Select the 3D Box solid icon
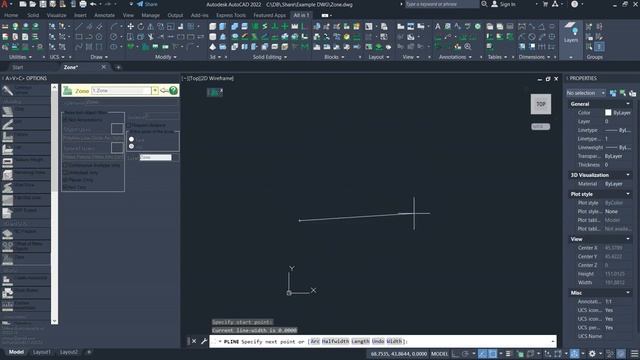The image size is (640, 360). coord(213,27)
